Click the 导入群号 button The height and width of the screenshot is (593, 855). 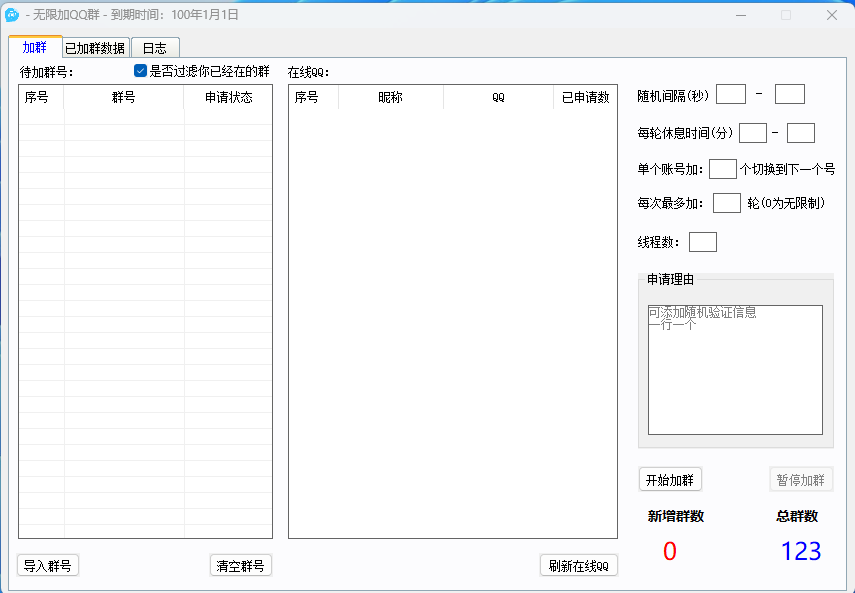coord(48,565)
